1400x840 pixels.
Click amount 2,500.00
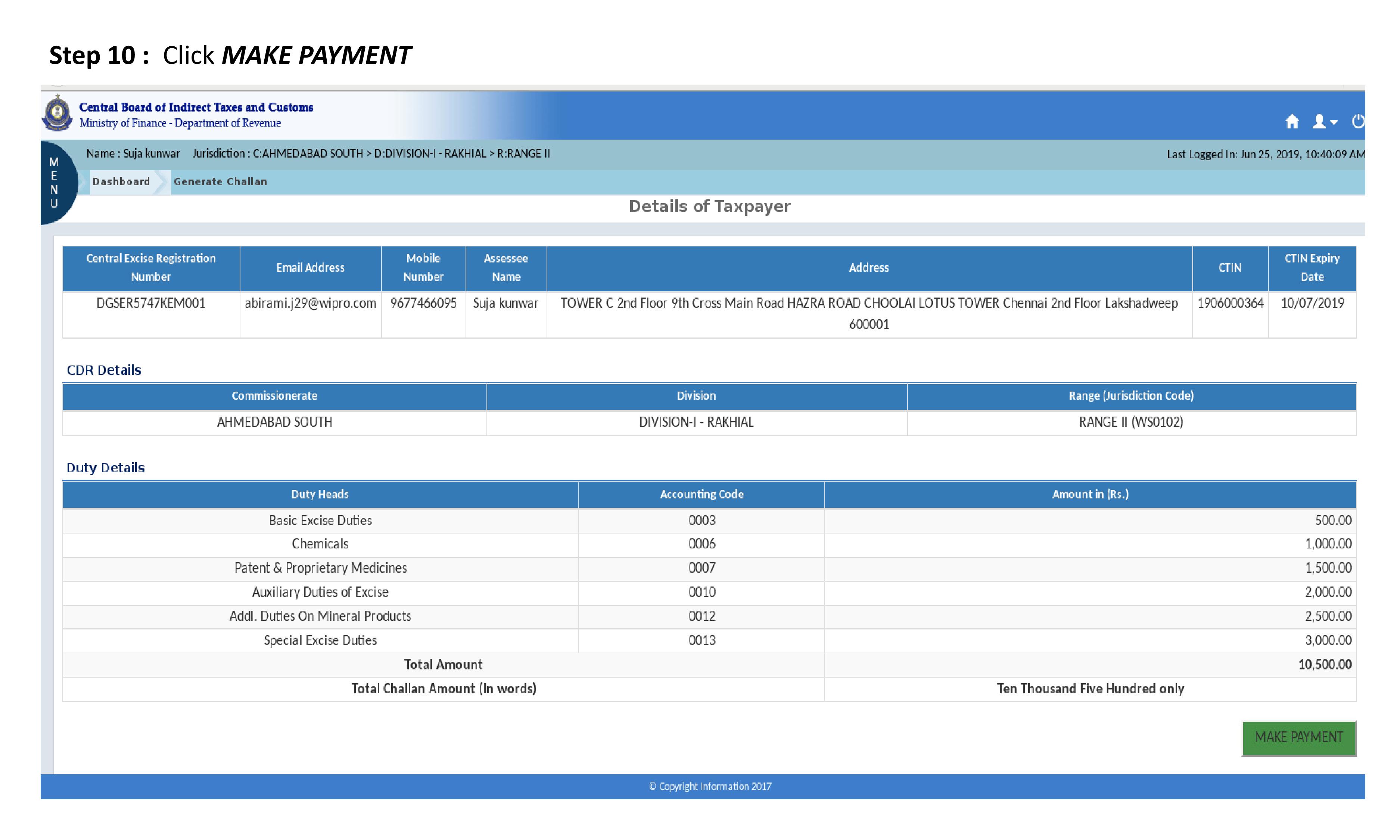pos(1328,616)
